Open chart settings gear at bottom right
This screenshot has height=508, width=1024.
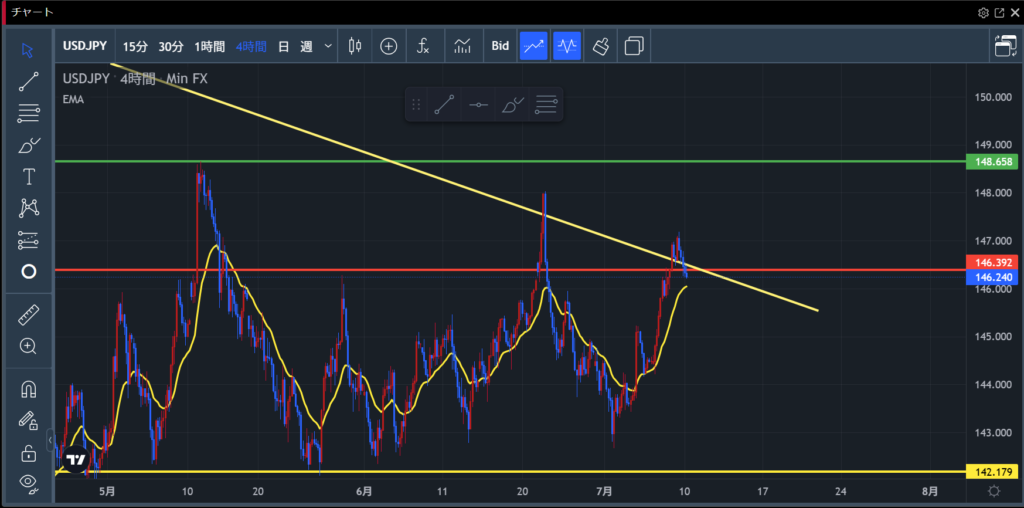click(x=993, y=491)
